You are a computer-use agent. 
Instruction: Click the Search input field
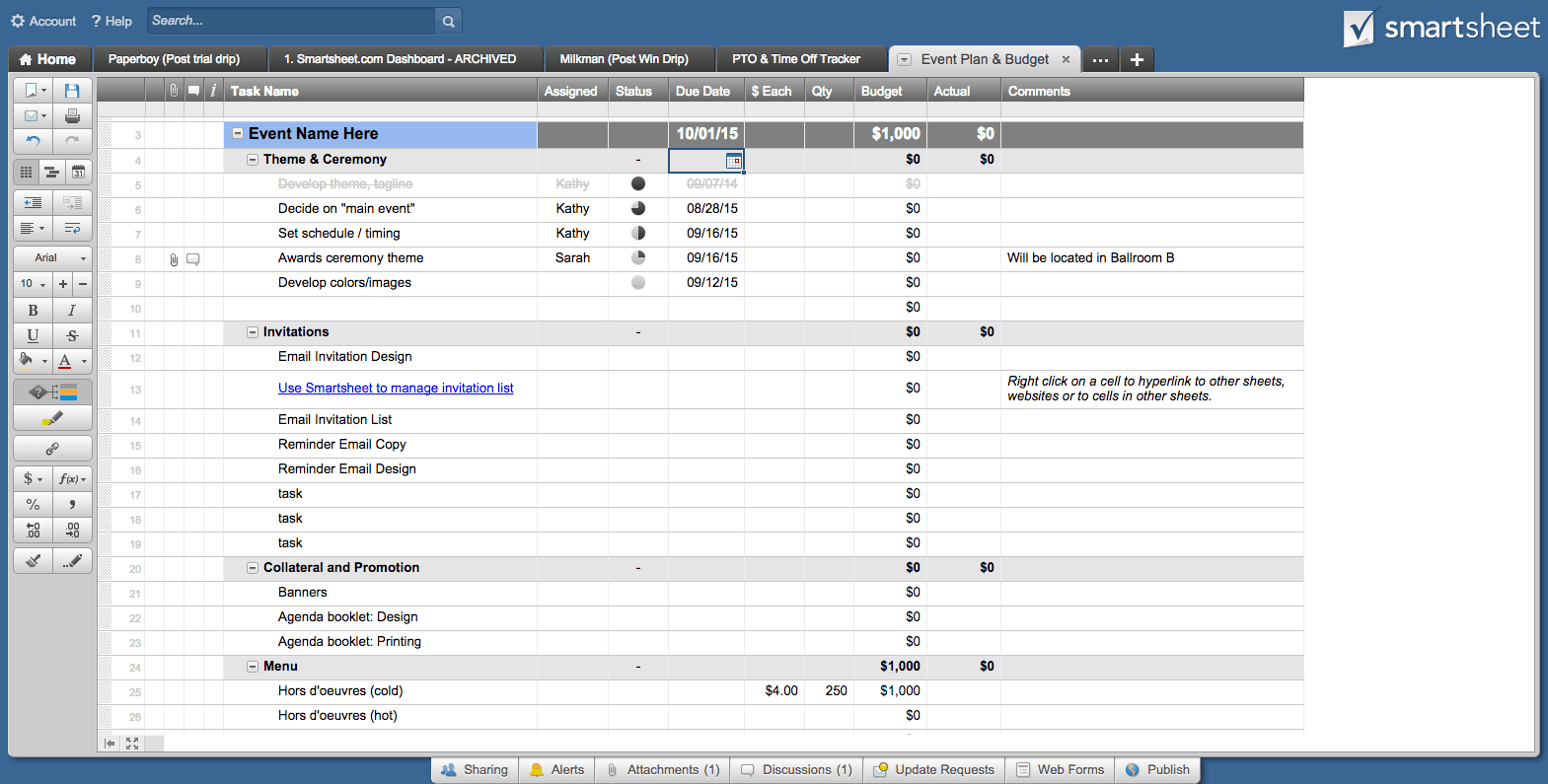[x=291, y=21]
